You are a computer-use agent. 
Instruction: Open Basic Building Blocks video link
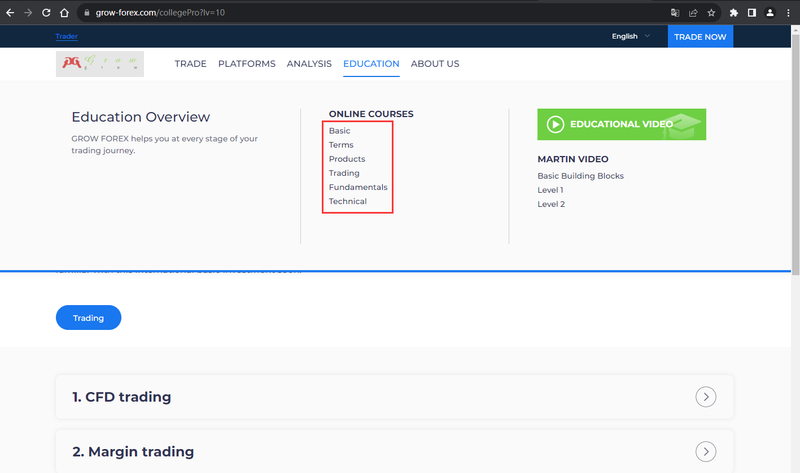580,176
